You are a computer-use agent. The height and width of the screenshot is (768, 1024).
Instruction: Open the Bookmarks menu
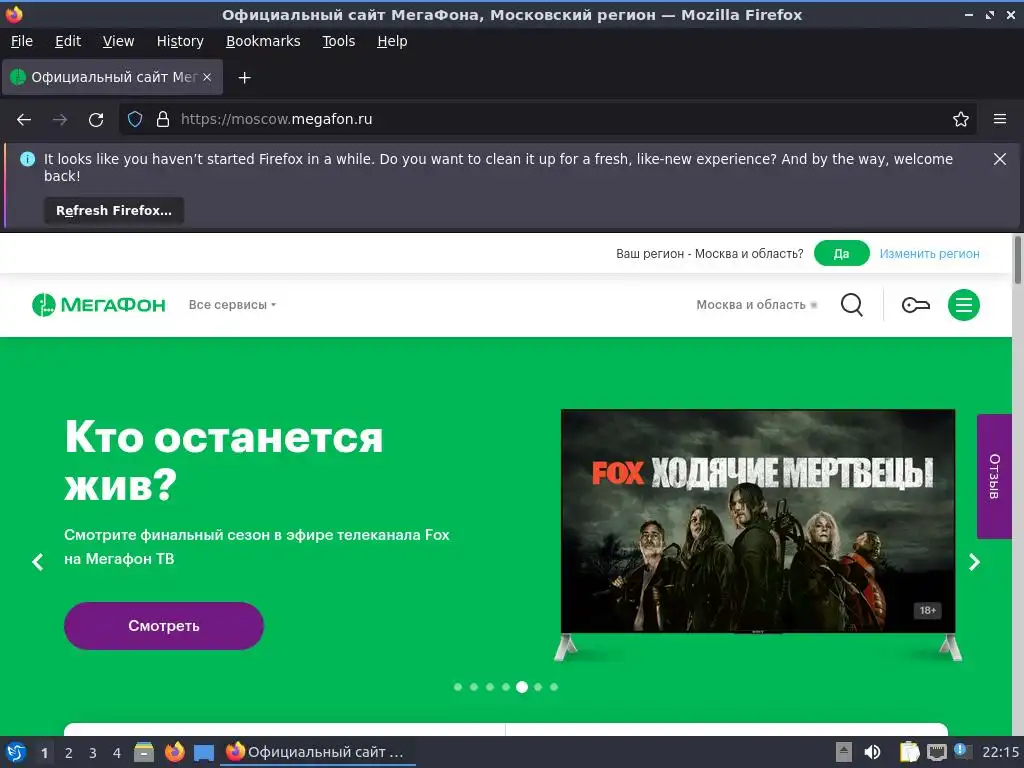click(263, 41)
